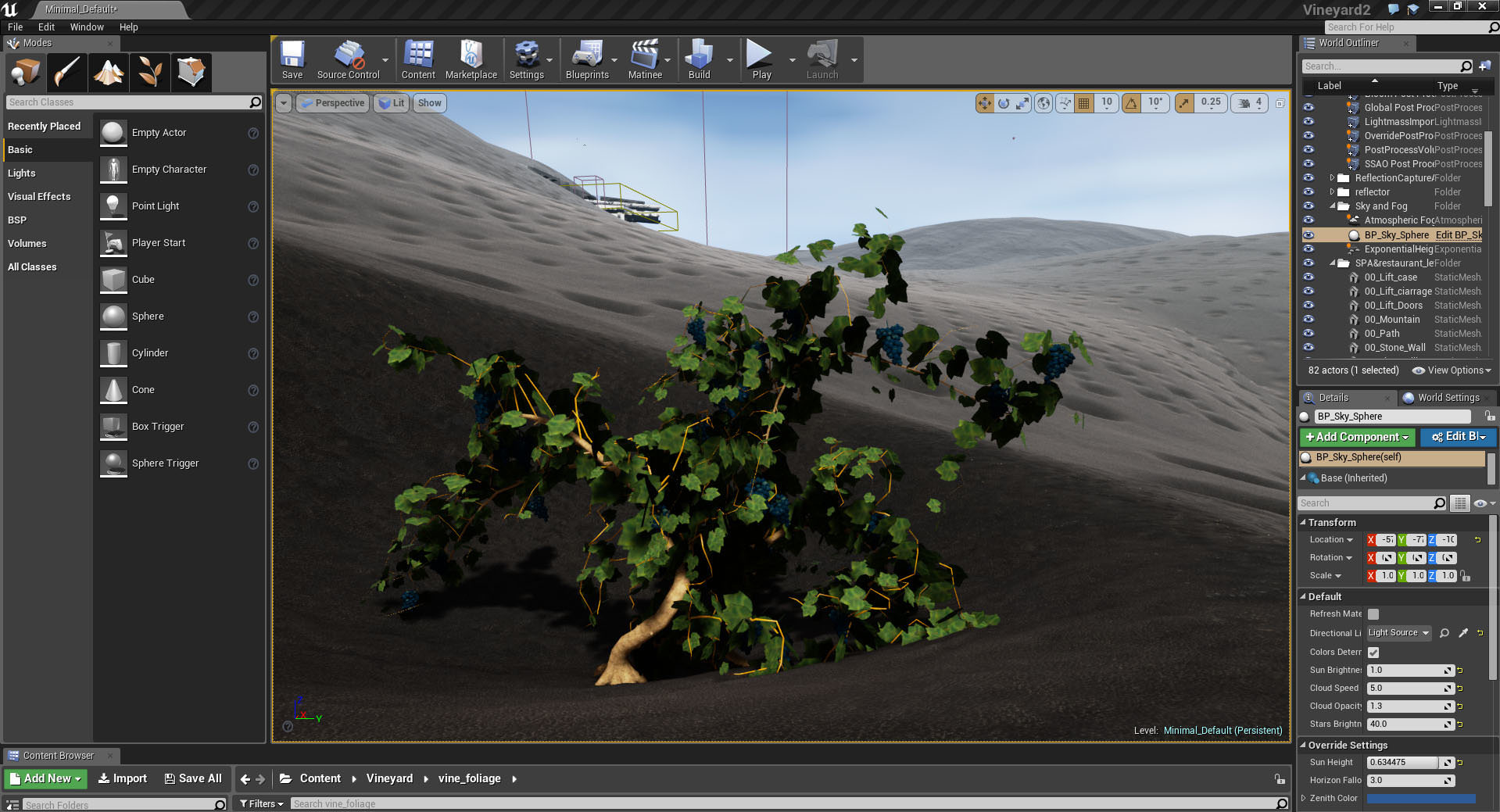Select Landscape mode icon

pyautogui.click(x=109, y=72)
